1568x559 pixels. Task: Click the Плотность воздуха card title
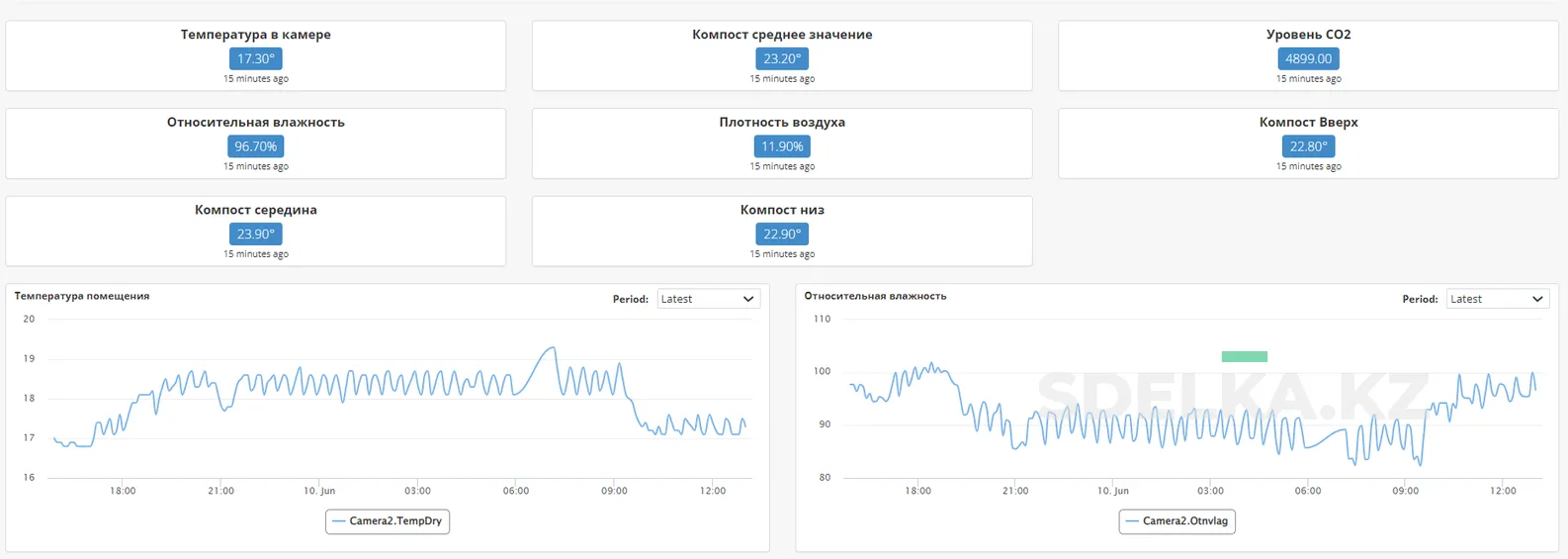(x=782, y=123)
